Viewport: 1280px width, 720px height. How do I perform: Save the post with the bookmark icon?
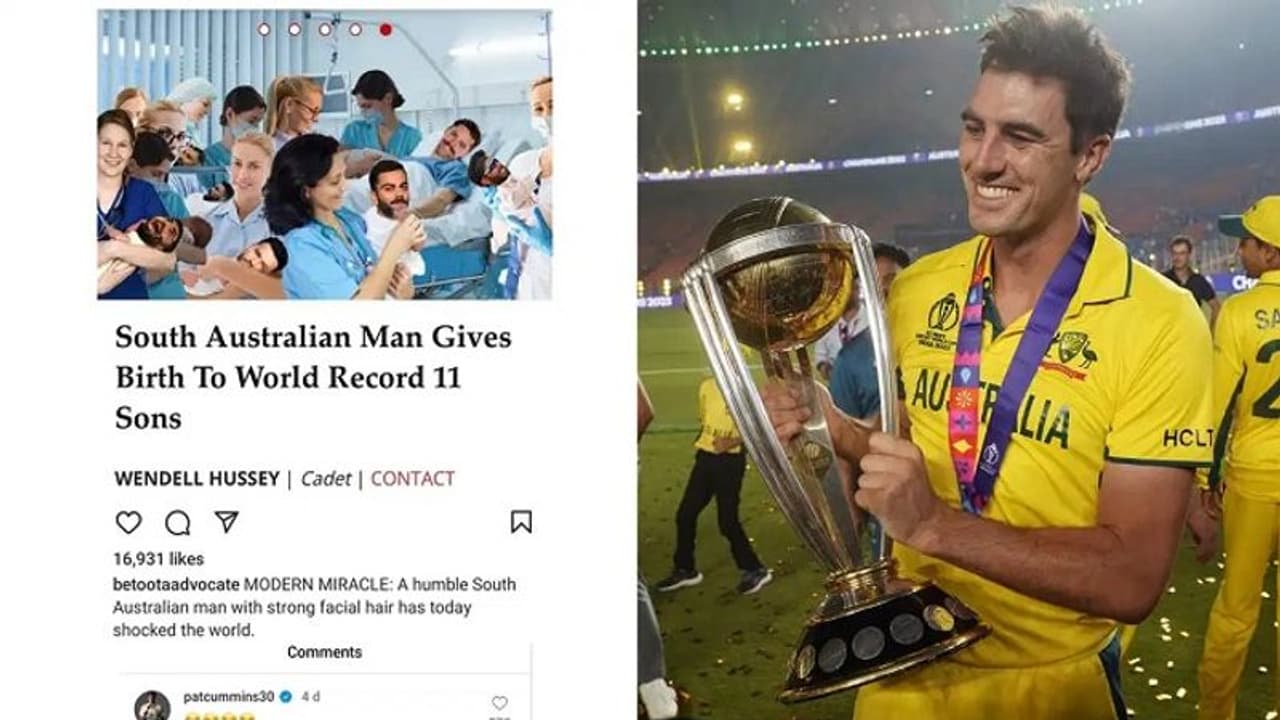(521, 522)
